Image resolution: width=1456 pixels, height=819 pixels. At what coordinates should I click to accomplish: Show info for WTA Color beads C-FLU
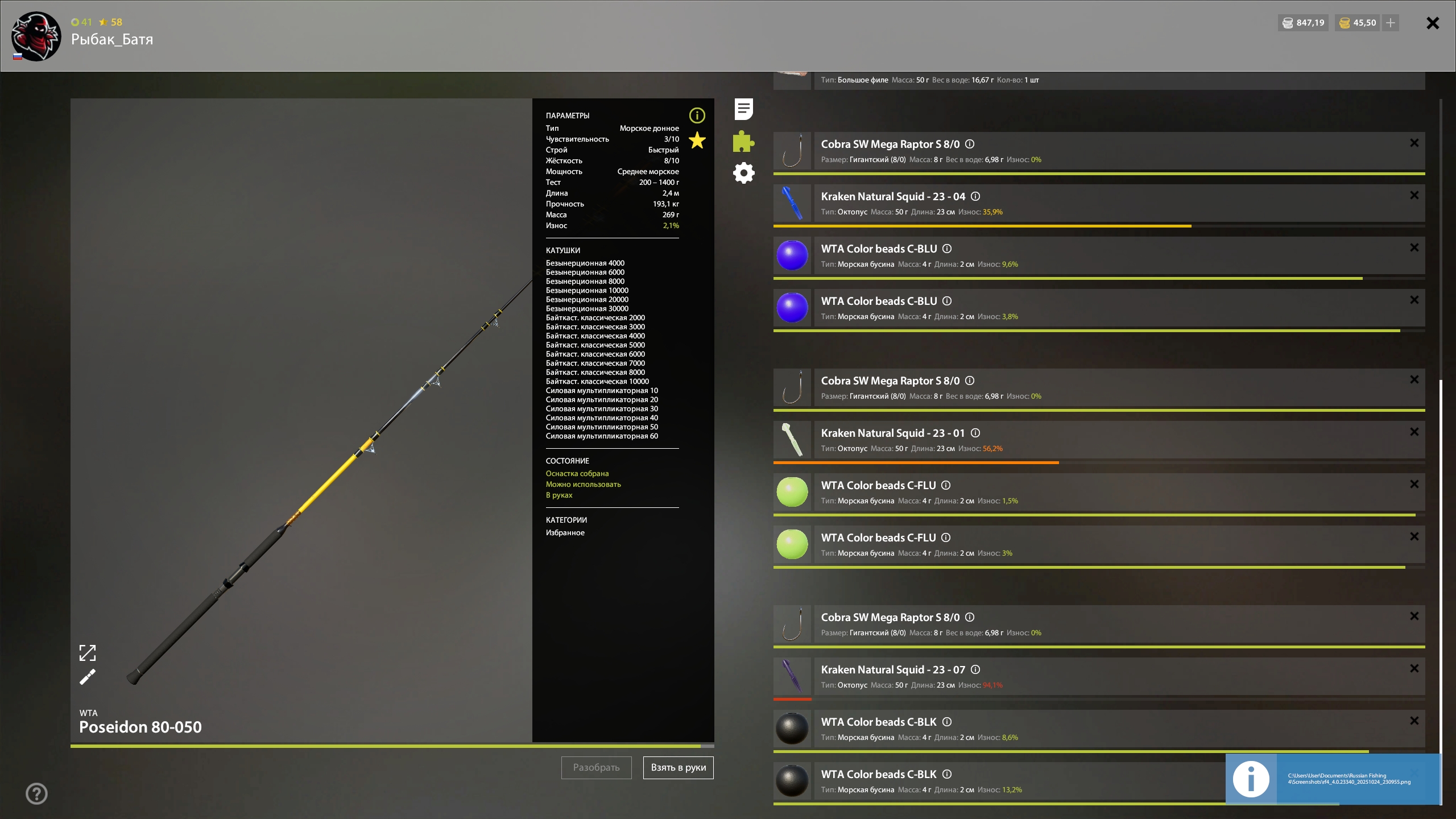[x=946, y=485]
